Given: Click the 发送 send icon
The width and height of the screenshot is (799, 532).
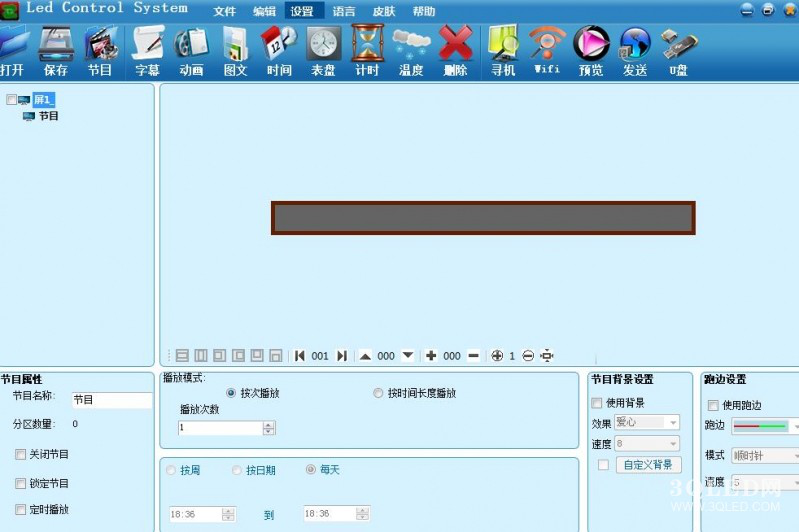Looking at the screenshot, I should click(x=635, y=51).
